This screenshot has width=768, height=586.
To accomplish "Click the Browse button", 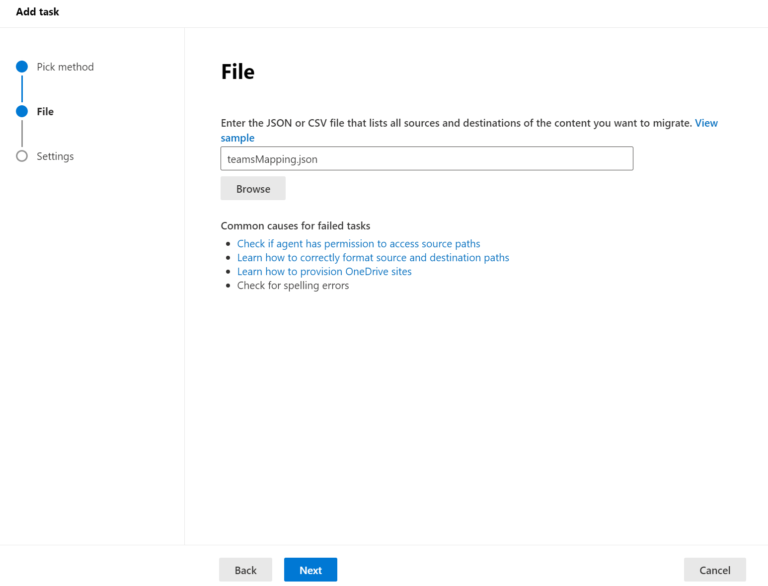I will (253, 189).
